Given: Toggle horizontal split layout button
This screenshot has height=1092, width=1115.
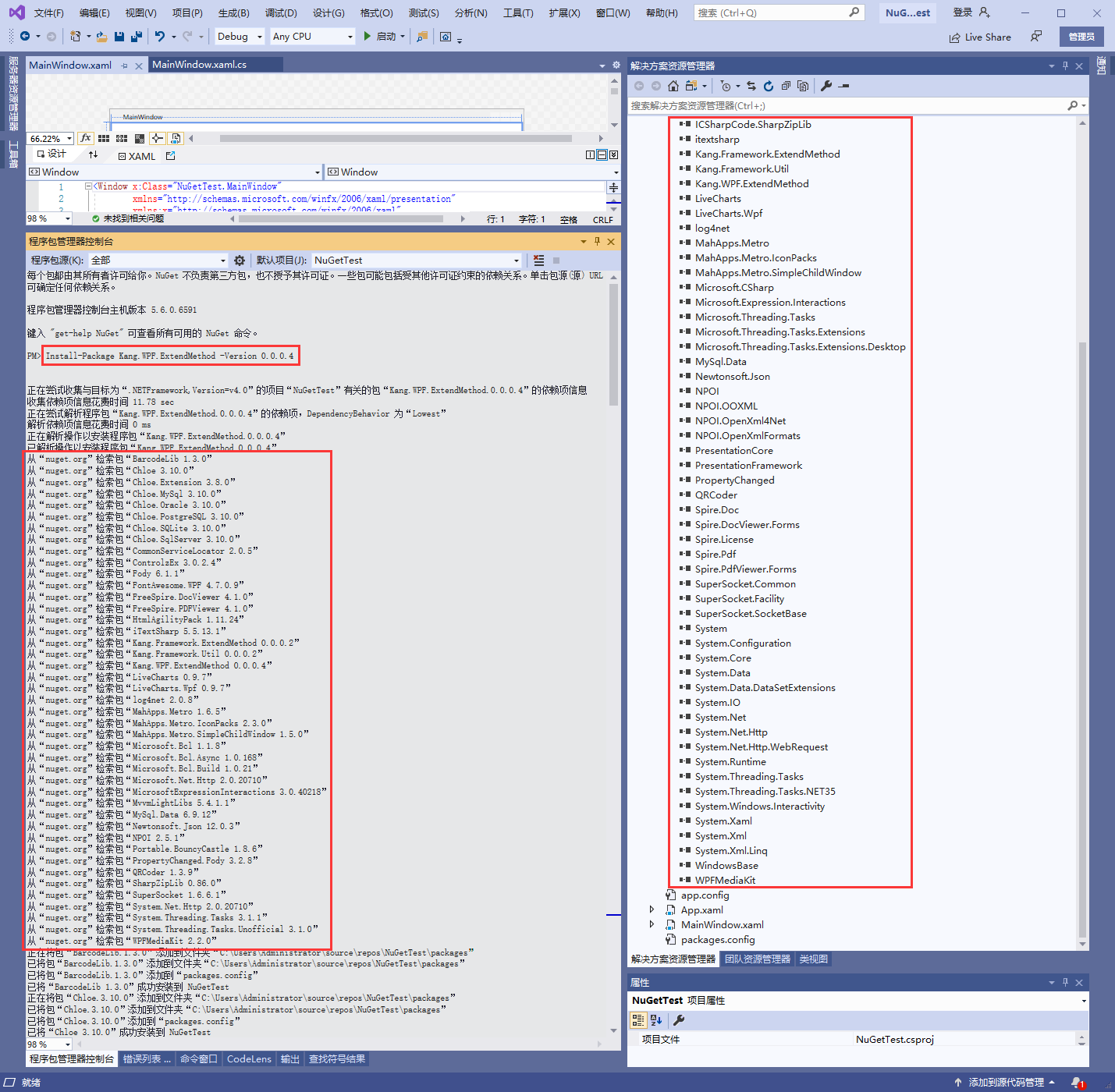Looking at the screenshot, I should point(602,155).
